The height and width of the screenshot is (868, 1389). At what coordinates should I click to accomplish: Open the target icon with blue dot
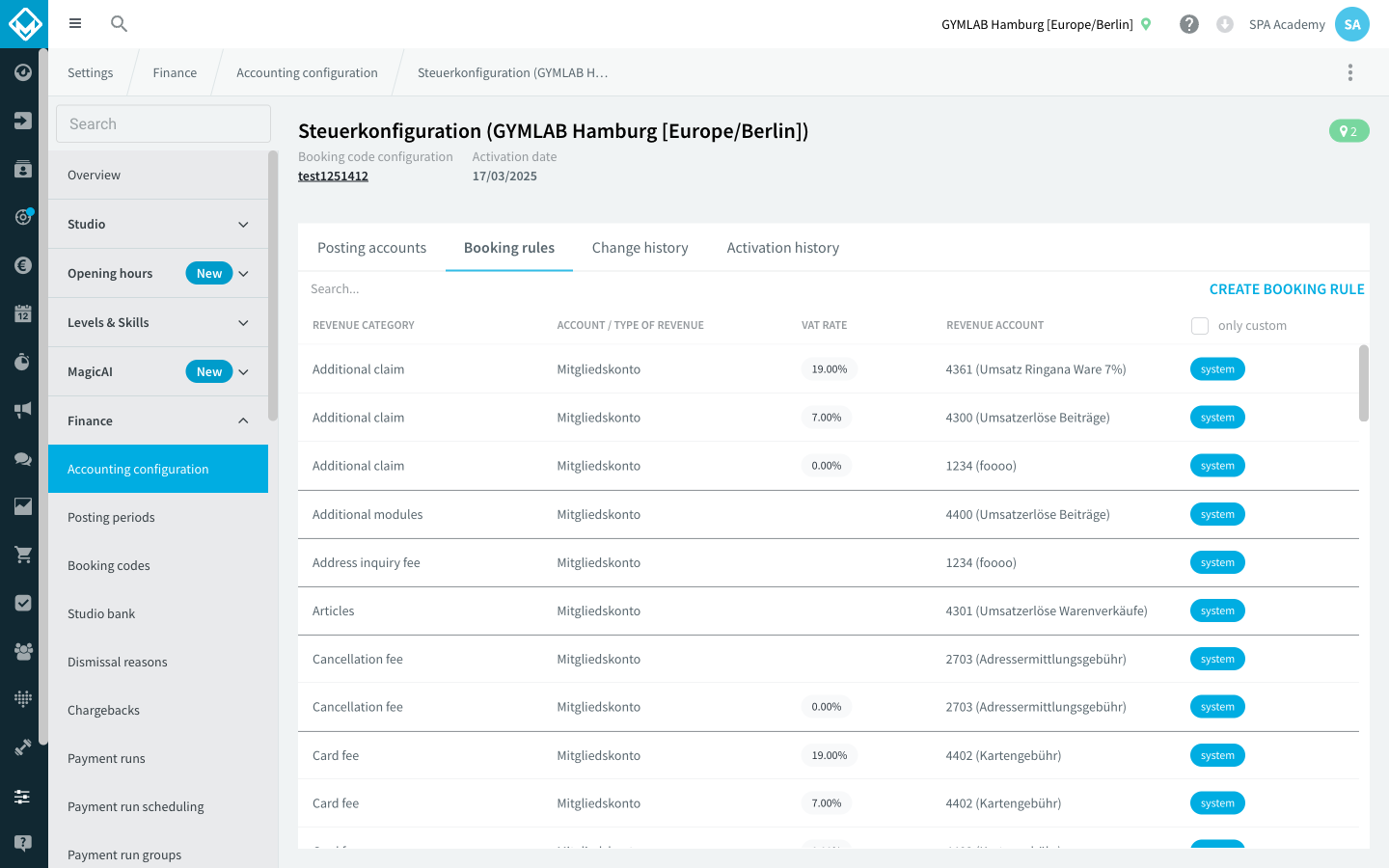tap(23, 217)
